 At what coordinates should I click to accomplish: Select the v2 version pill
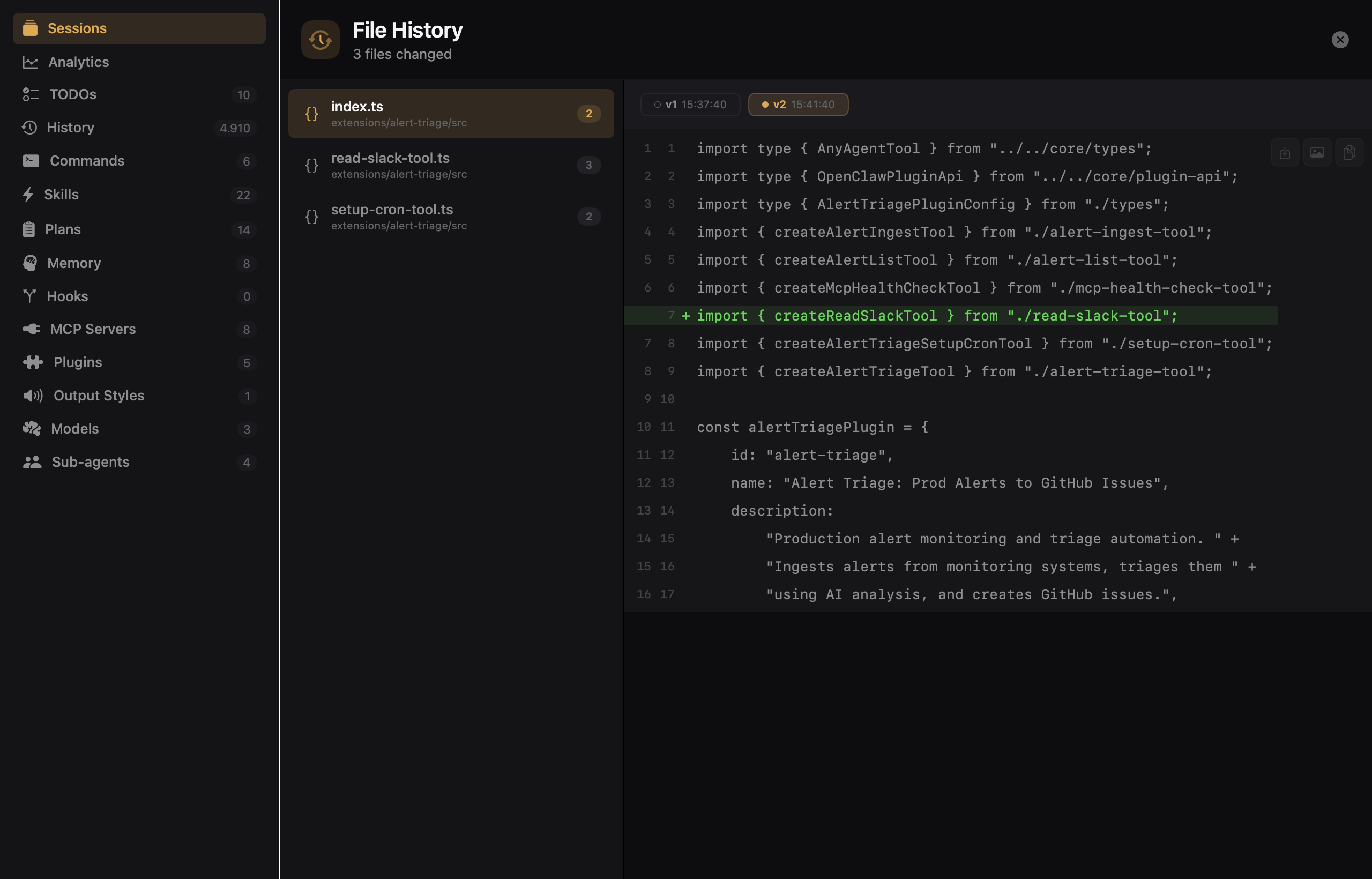click(x=798, y=105)
